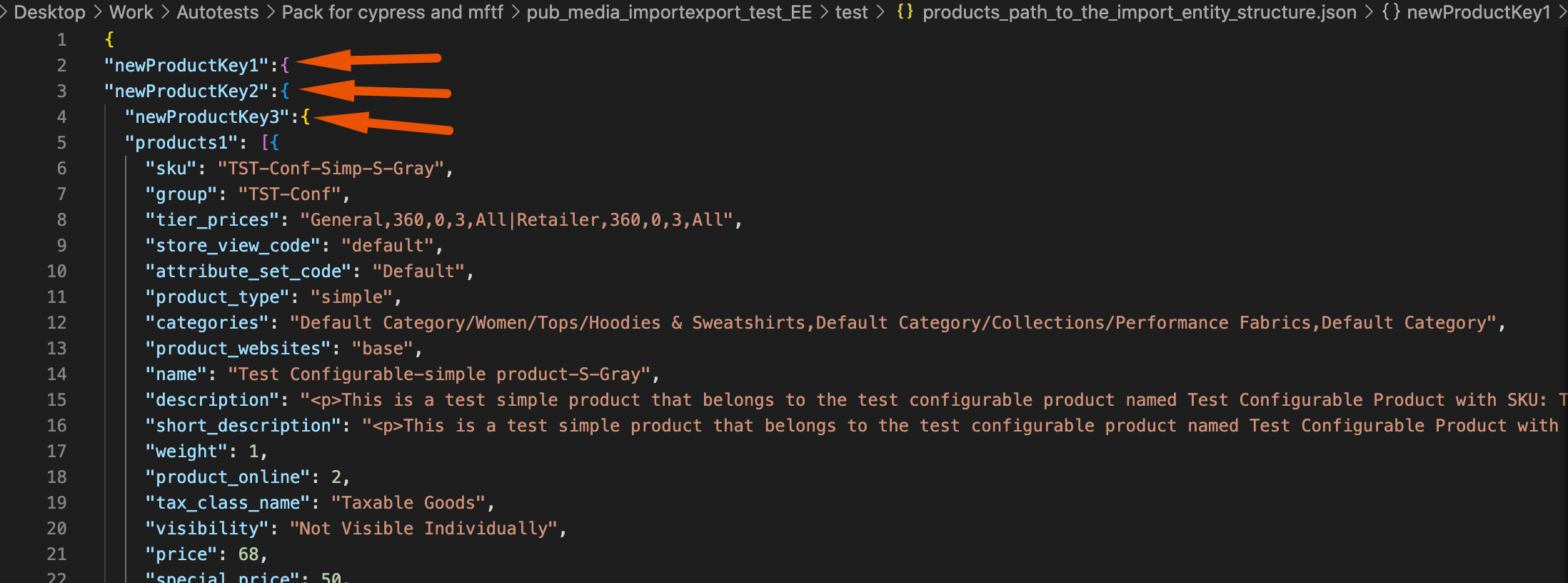Select the test folder in the breadcrumb bar

[x=852, y=12]
